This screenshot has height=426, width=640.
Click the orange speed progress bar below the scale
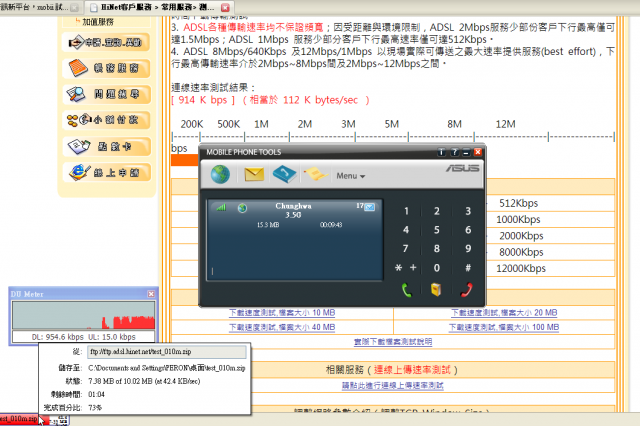(185, 160)
